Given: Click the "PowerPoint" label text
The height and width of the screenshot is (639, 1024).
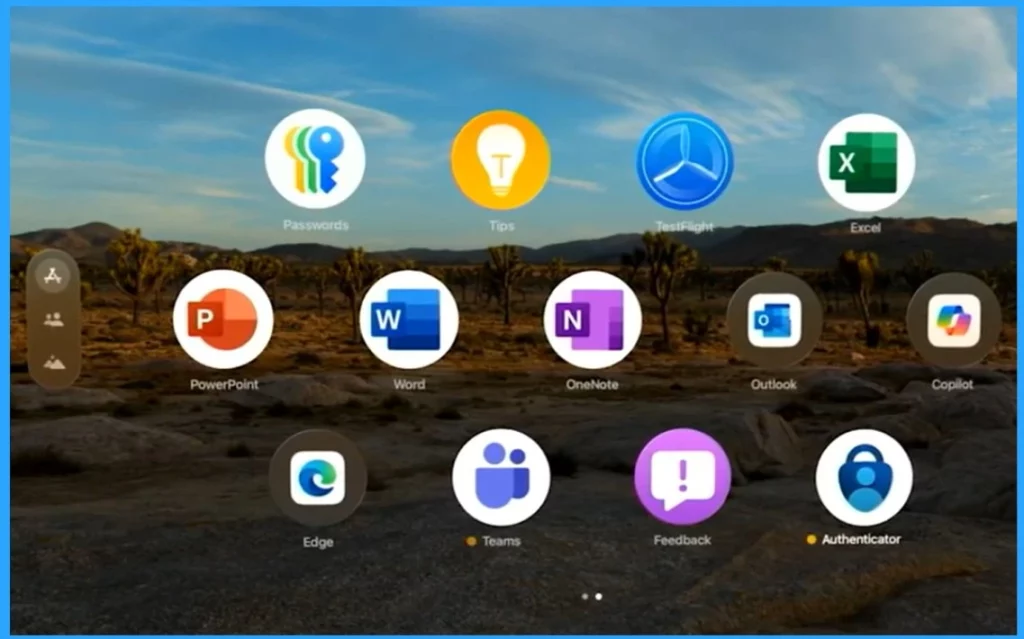Looking at the screenshot, I should [224, 384].
